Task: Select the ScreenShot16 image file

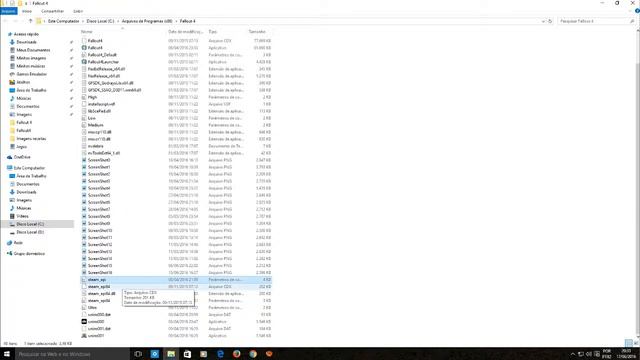Action: [100, 272]
